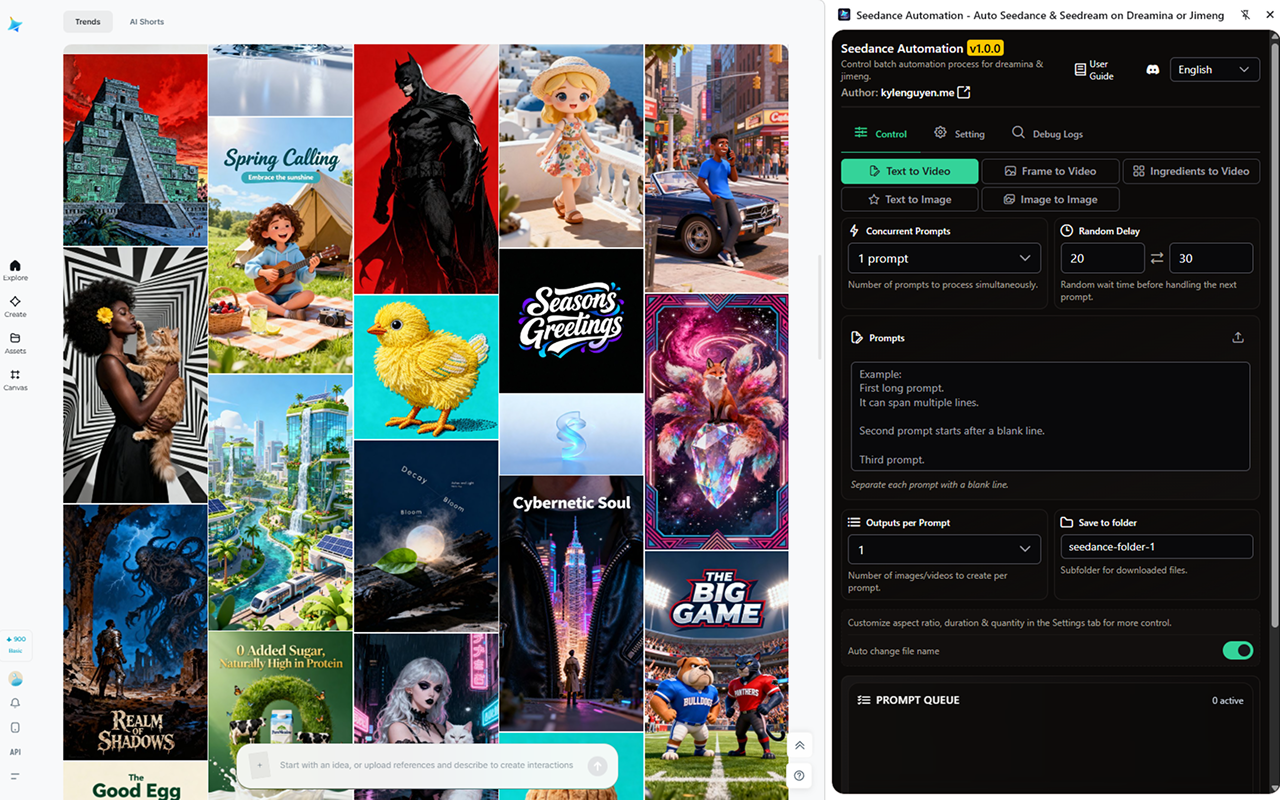Open the User Guide link
The width and height of the screenshot is (1280, 800).
click(x=1093, y=70)
